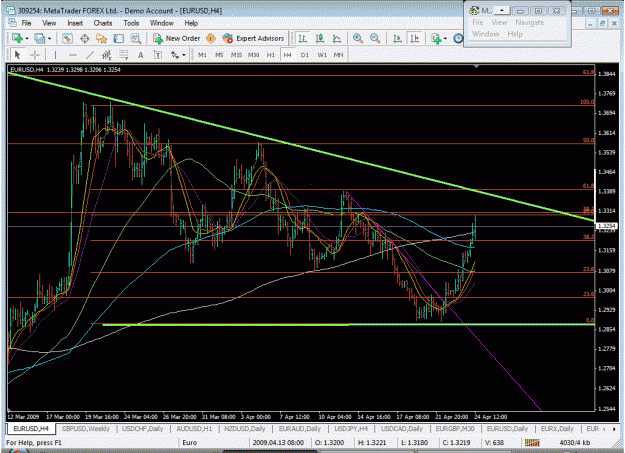The image size is (625, 453).
Task: Switch chart to bar chart style
Action: click(303, 38)
